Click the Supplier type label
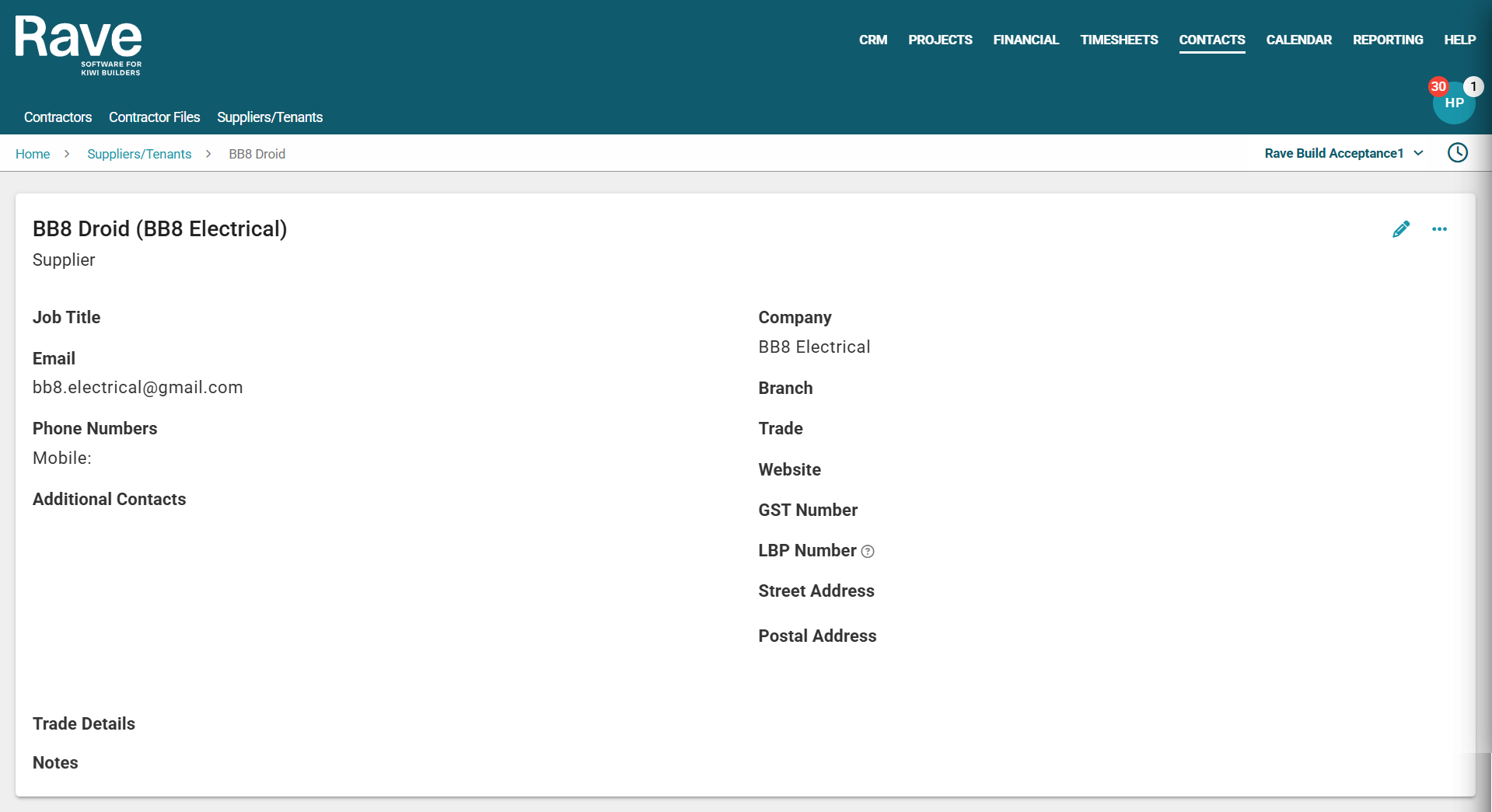The image size is (1492, 812). click(x=64, y=260)
